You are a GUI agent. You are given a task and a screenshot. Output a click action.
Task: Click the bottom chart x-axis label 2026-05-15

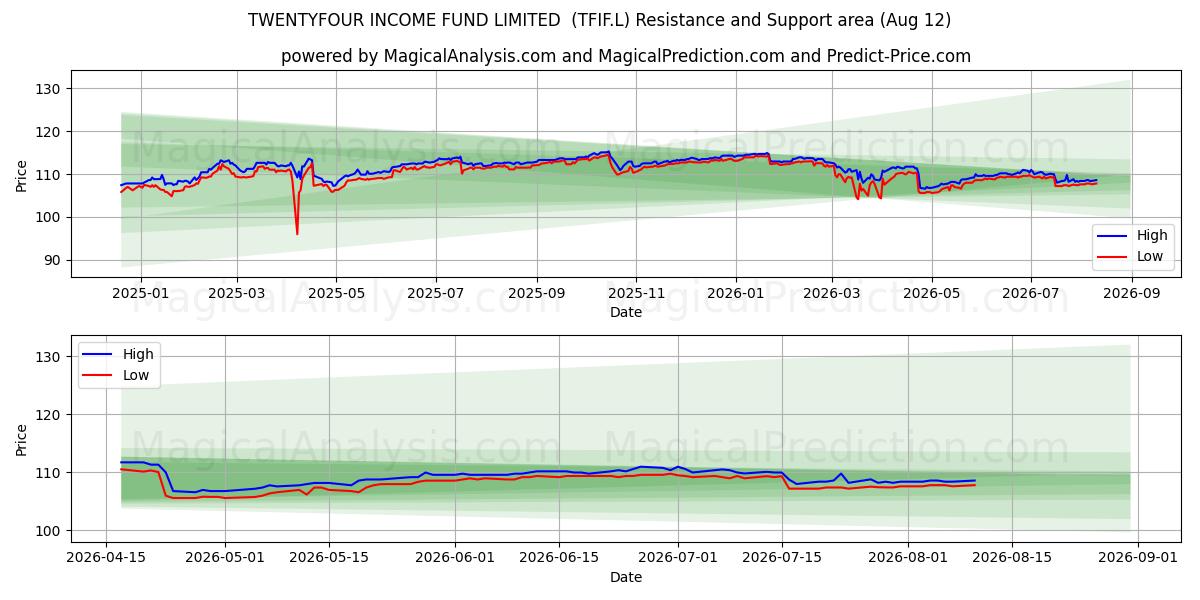pos(330,559)
